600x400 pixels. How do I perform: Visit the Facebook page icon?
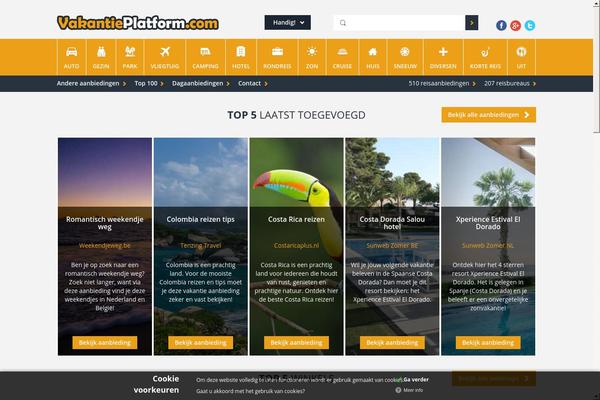click(501, 25)
